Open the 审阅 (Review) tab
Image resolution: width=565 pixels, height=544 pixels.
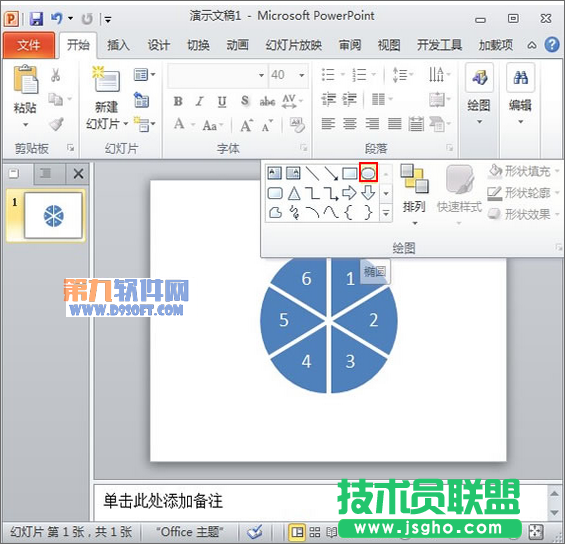pyautogui.click(x=350, y=45)
